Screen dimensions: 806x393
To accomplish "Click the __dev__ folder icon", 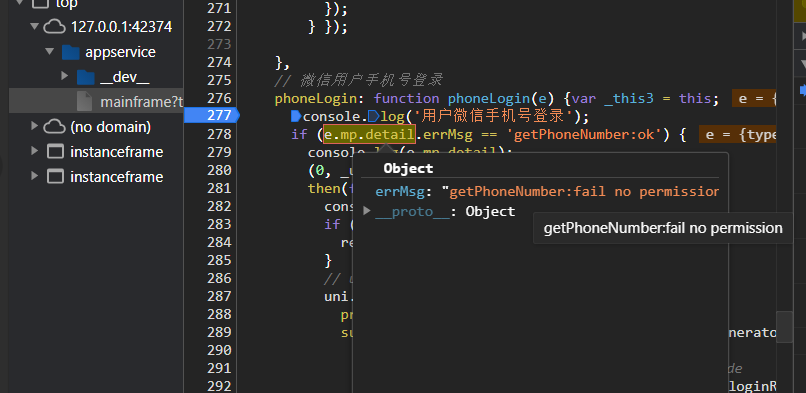I will (86, 77).
